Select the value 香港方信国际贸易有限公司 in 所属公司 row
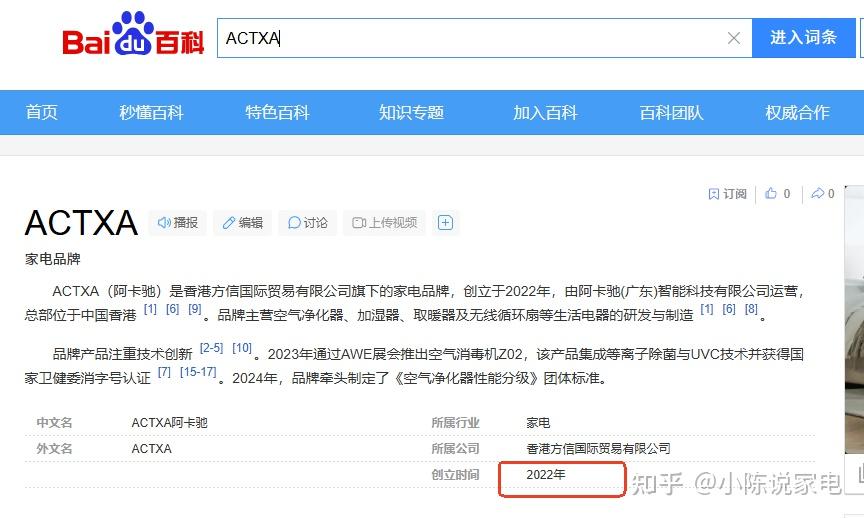The height and width of the screenshot is (518, 864). (598, 449)
